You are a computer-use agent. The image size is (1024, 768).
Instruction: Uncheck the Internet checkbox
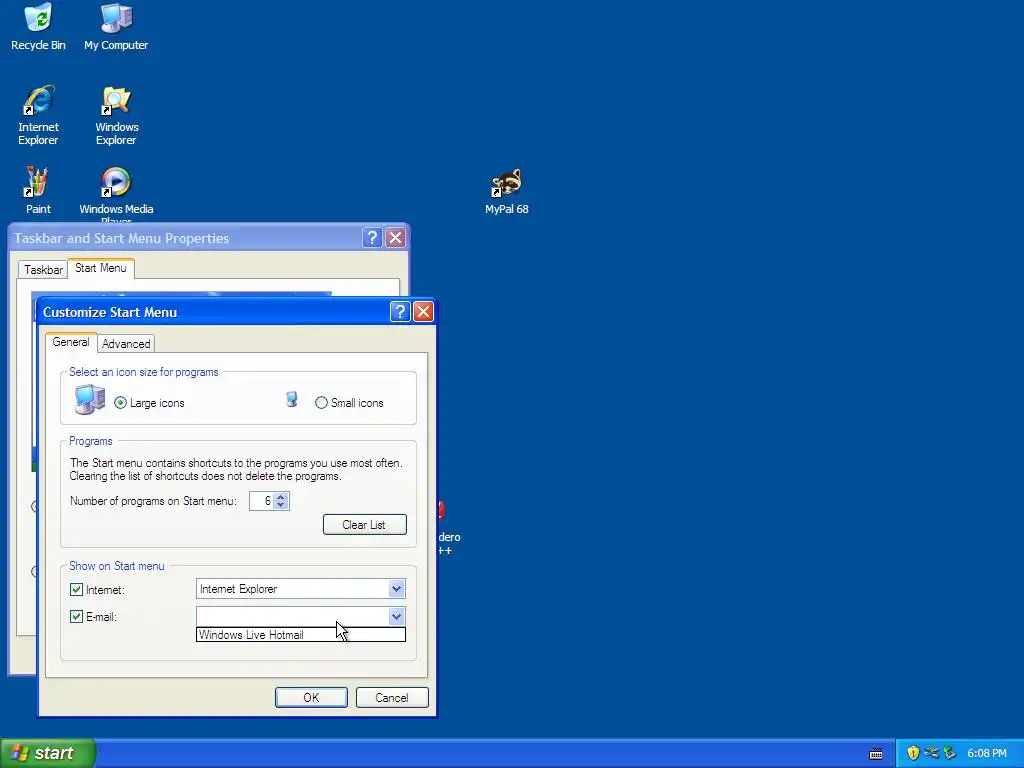(x=76, y=590)
